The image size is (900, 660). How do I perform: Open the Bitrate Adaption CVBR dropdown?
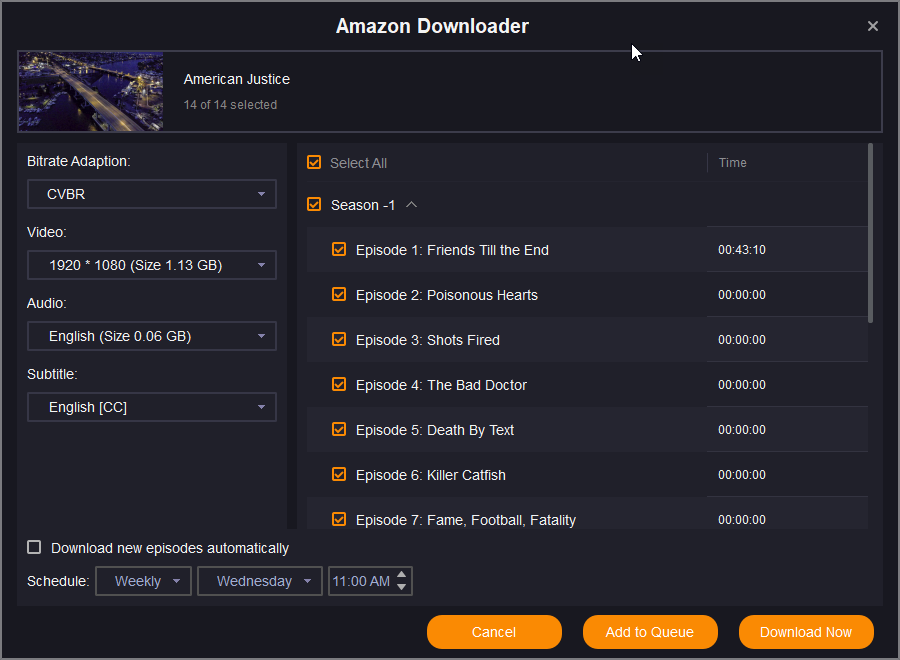[152, 194]
